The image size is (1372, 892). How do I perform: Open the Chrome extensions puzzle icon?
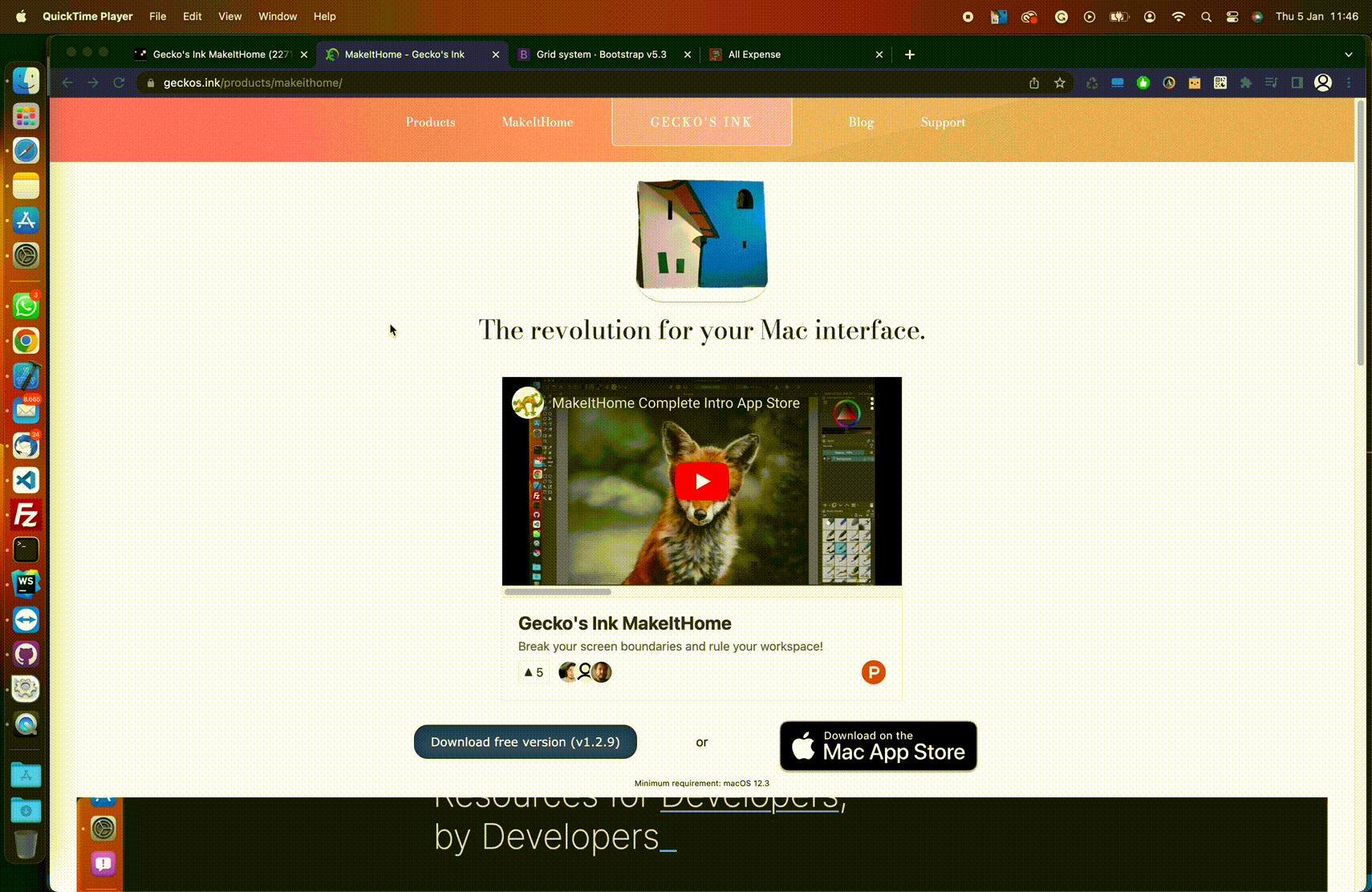coord(1246,83)
